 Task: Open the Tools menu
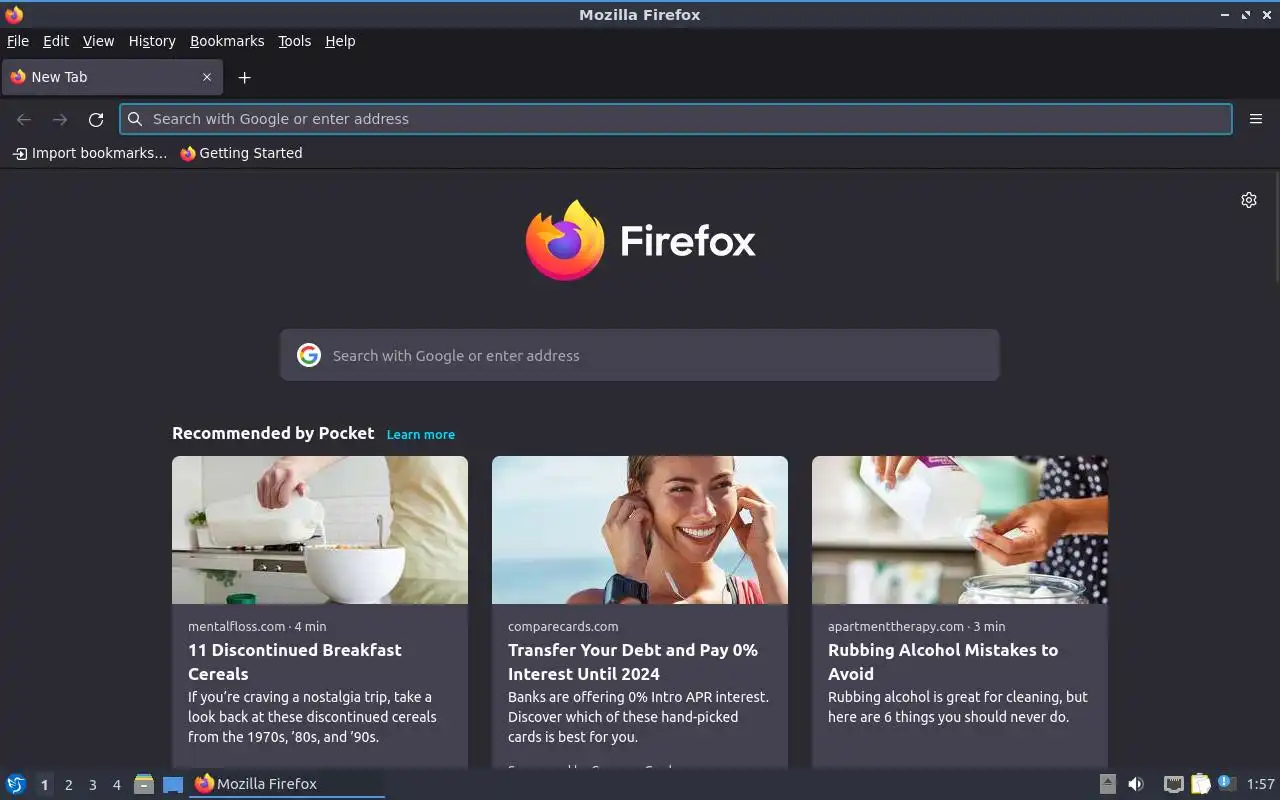coord(294,41)
